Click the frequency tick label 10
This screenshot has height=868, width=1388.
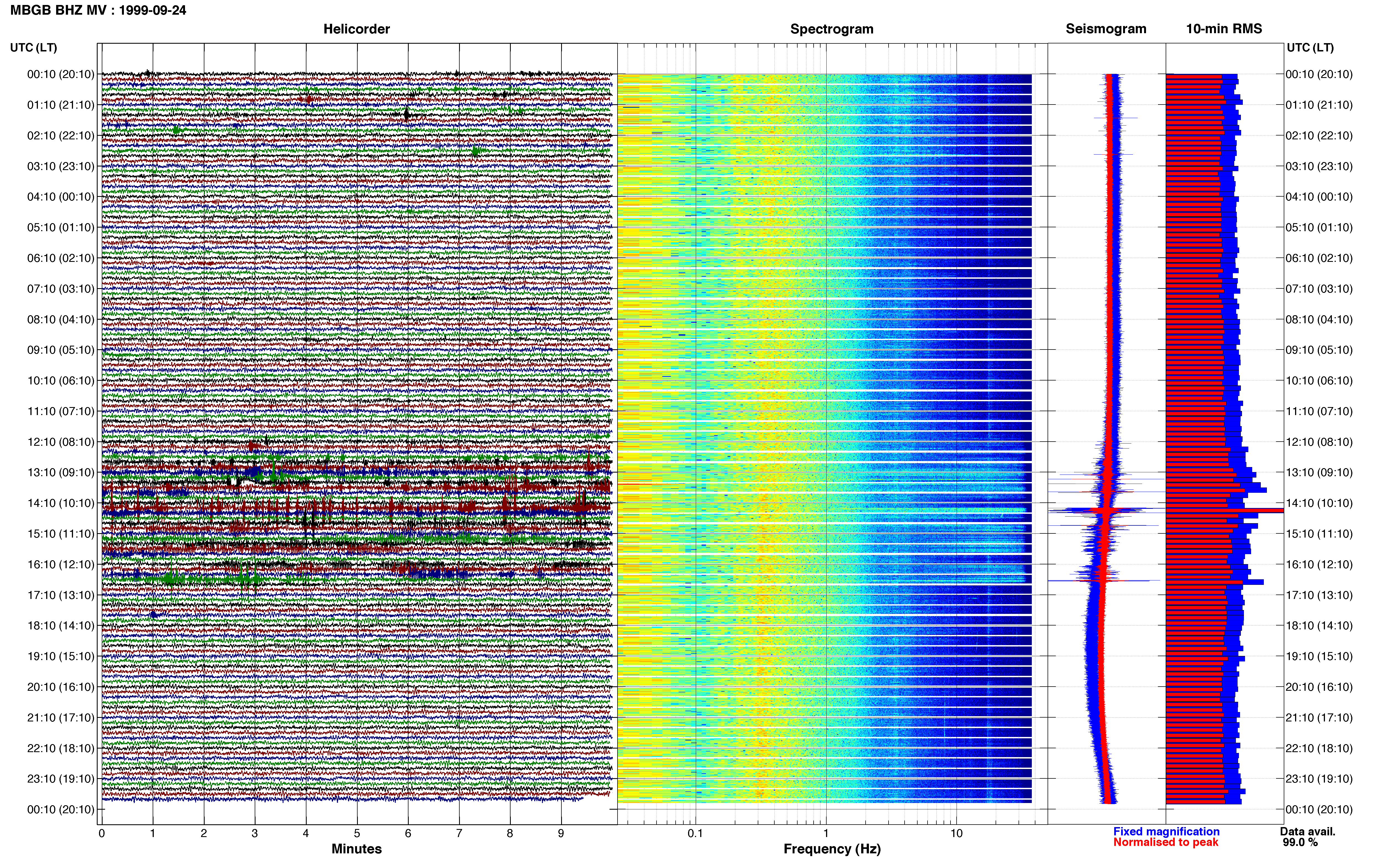956,833
